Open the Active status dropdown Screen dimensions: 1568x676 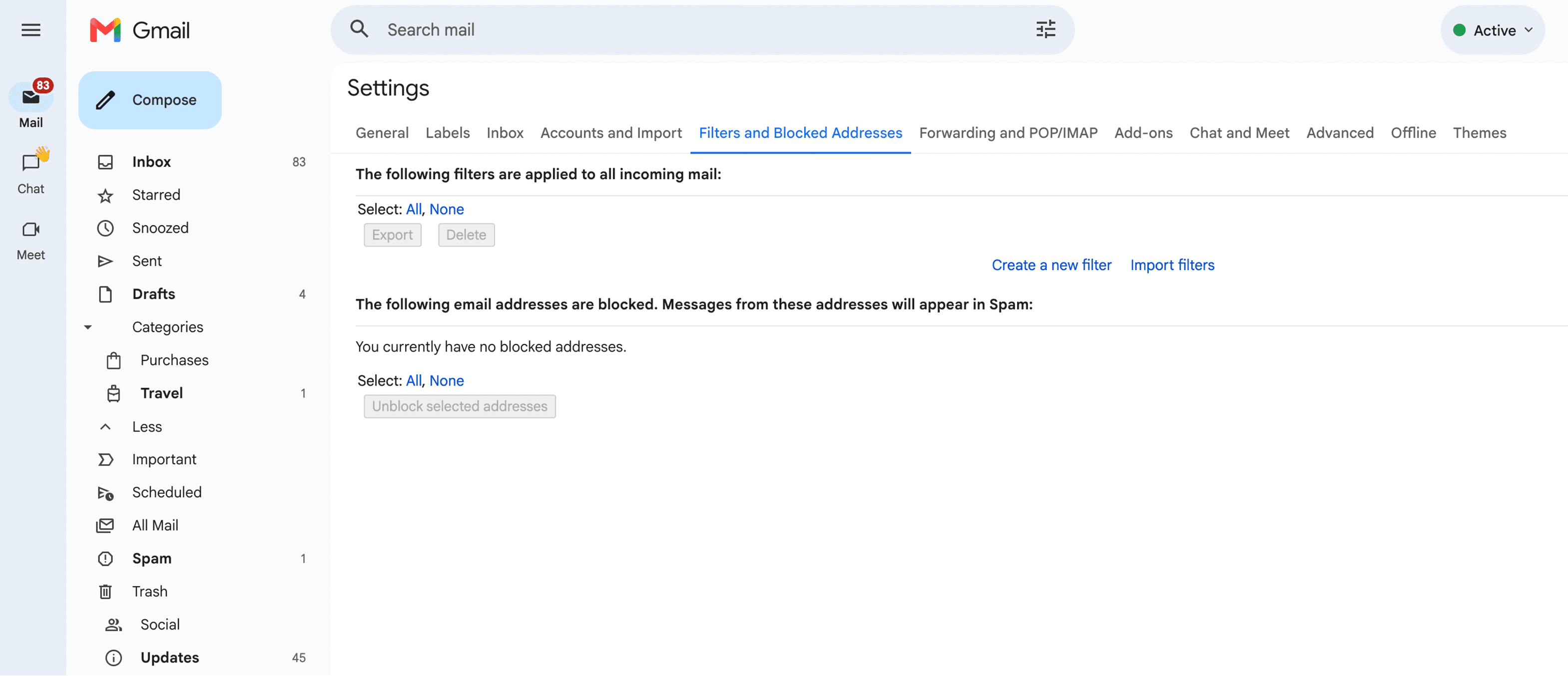(x=1493, y=30)
